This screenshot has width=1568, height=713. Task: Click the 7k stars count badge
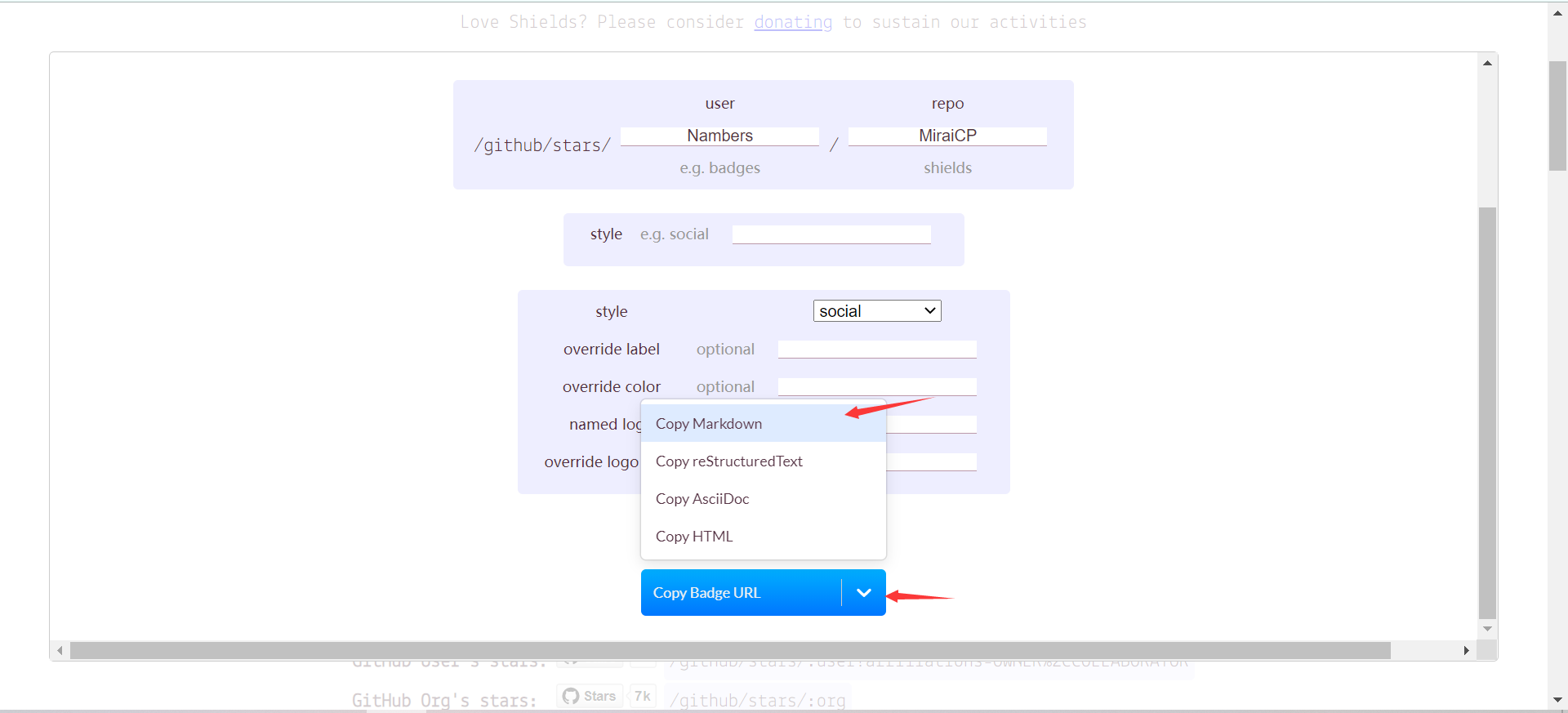tap(643, 696)
